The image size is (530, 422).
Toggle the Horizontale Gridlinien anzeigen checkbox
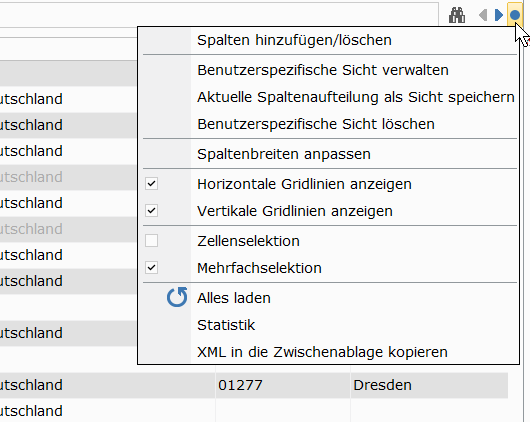point(151,184)
